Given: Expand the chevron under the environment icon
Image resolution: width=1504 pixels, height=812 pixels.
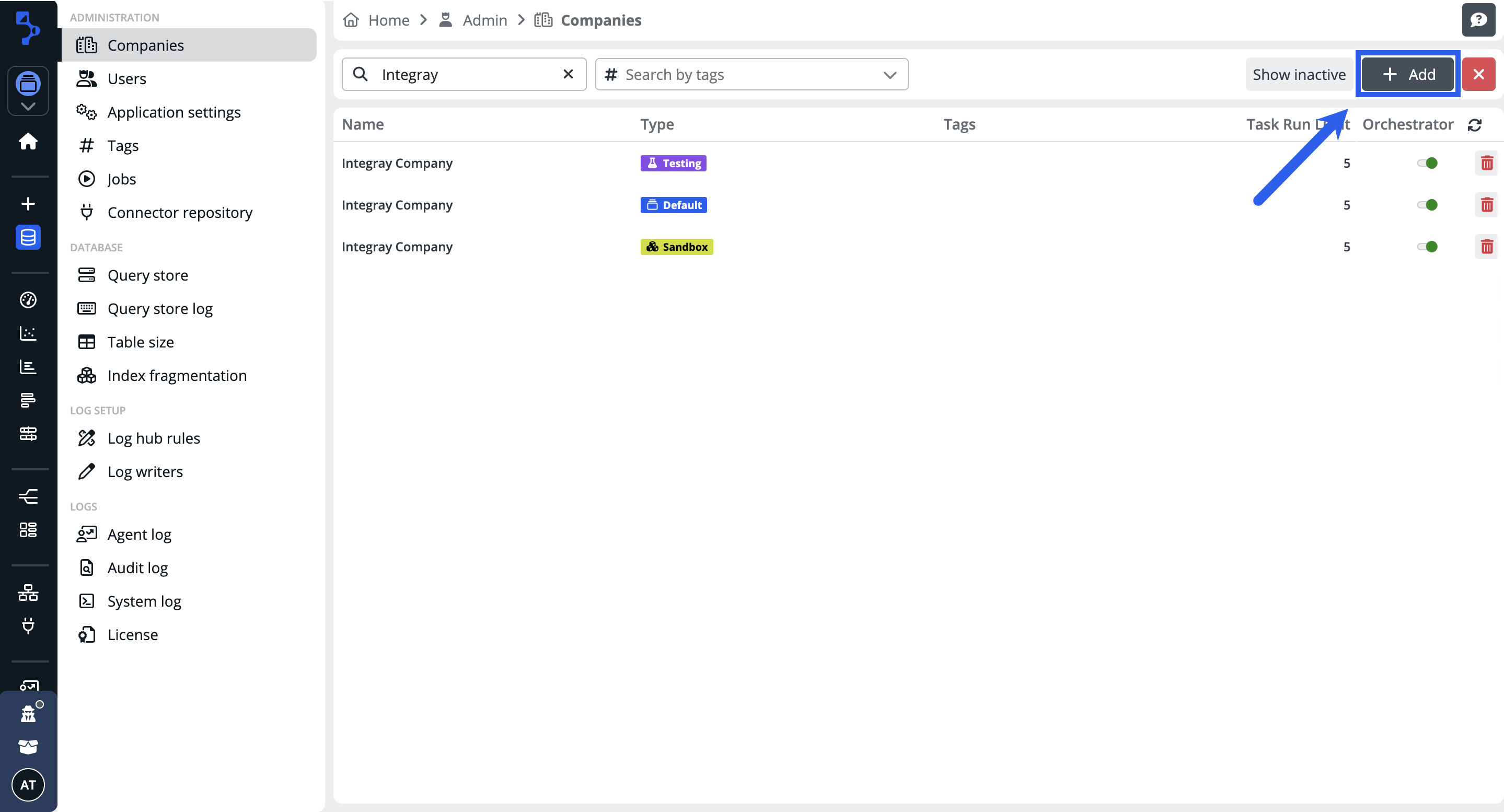Looking at the screenshot, I should [28, 106].
